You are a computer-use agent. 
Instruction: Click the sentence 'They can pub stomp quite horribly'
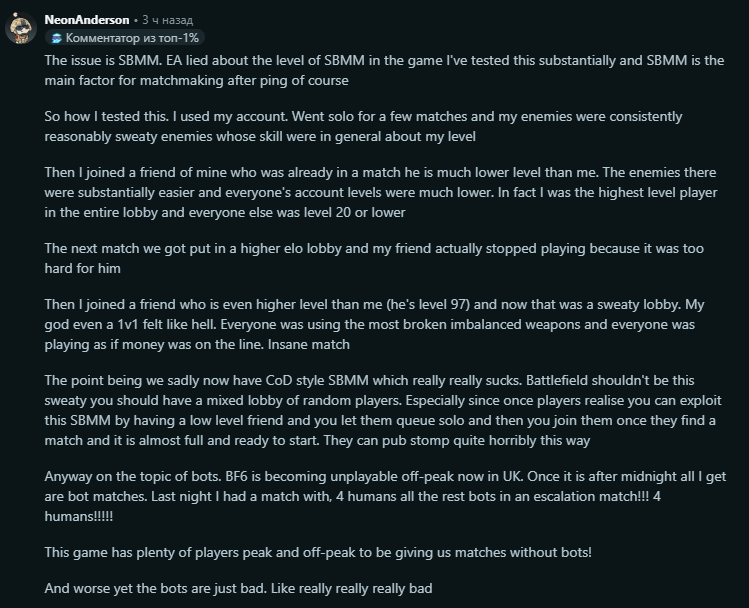click(457, 440)
